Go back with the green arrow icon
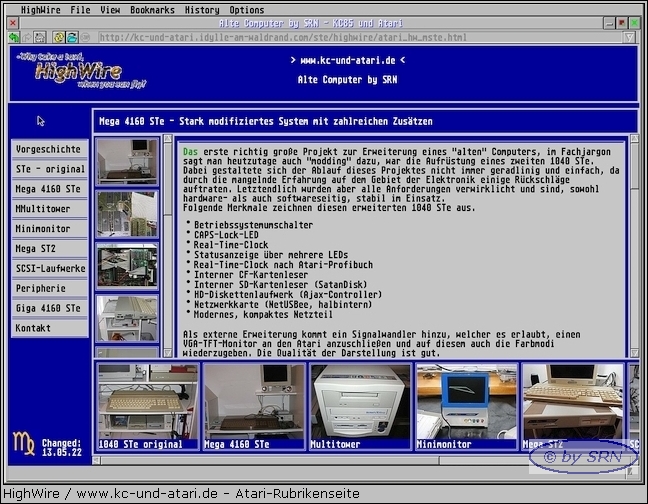The width and height of the screenshot is (648, 504). pos(14,38)
